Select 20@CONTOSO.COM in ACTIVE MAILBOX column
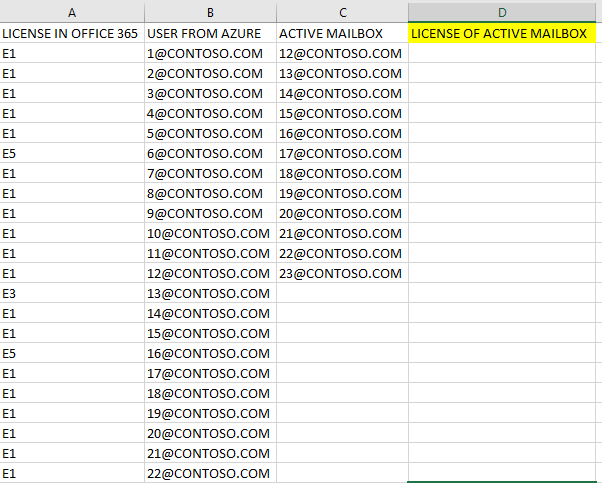This screenshot has height=483, width=602. pos(342,213)
